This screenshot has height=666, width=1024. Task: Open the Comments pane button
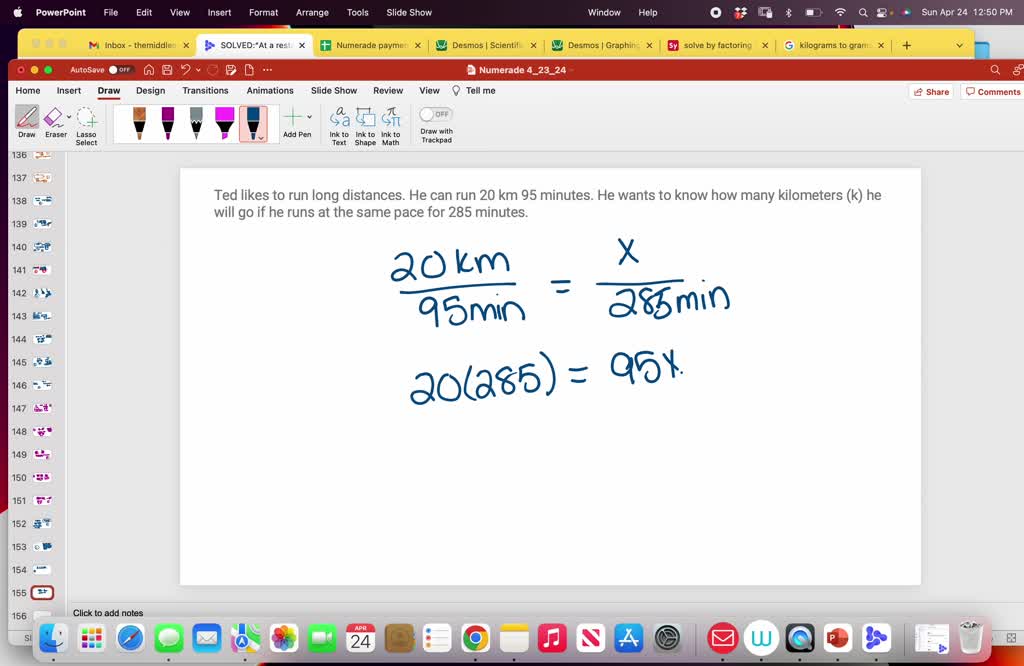pyautogui.click(x=992, y=92)
